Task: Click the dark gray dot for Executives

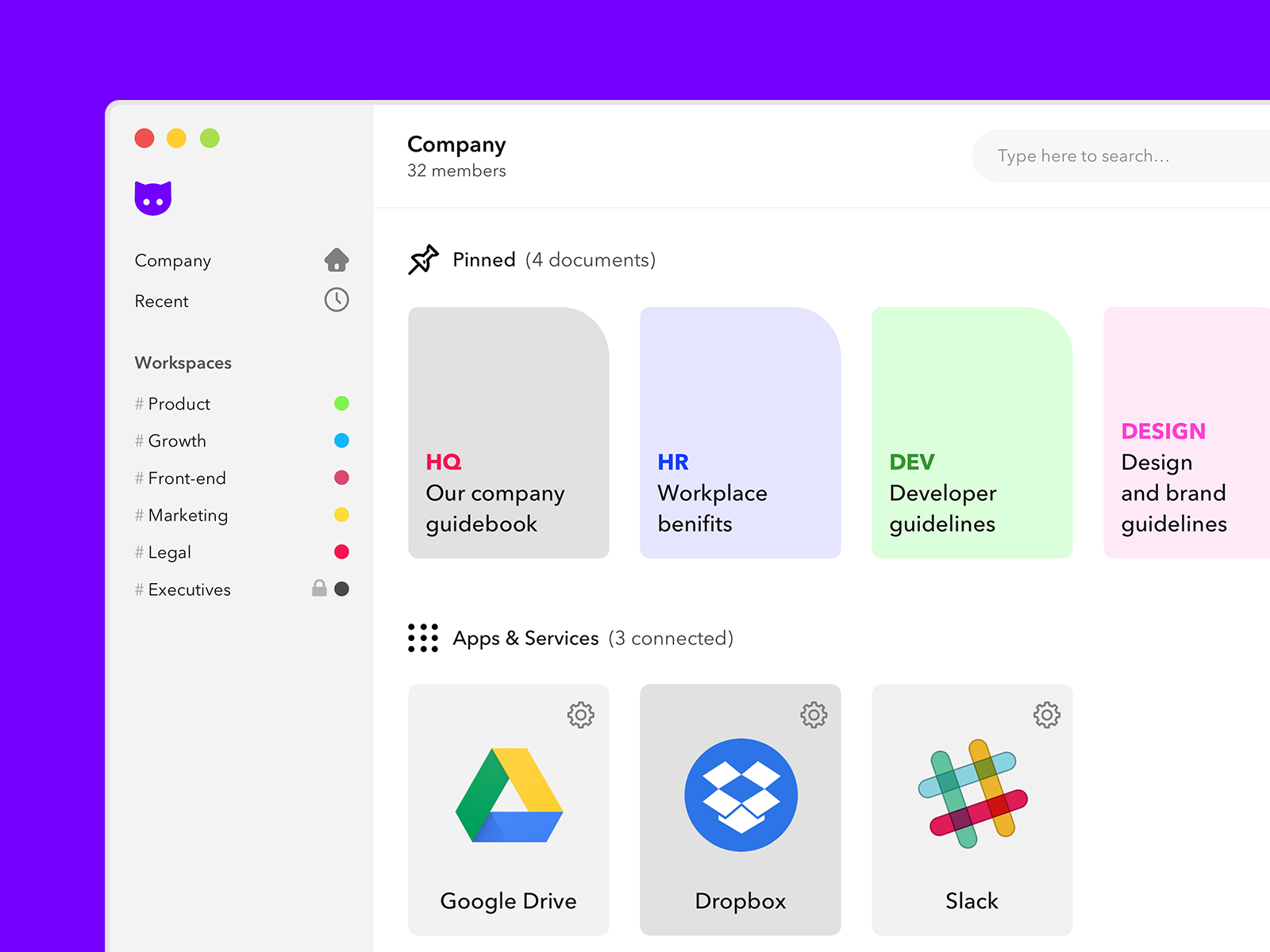Action: click(x=342, y=589)
